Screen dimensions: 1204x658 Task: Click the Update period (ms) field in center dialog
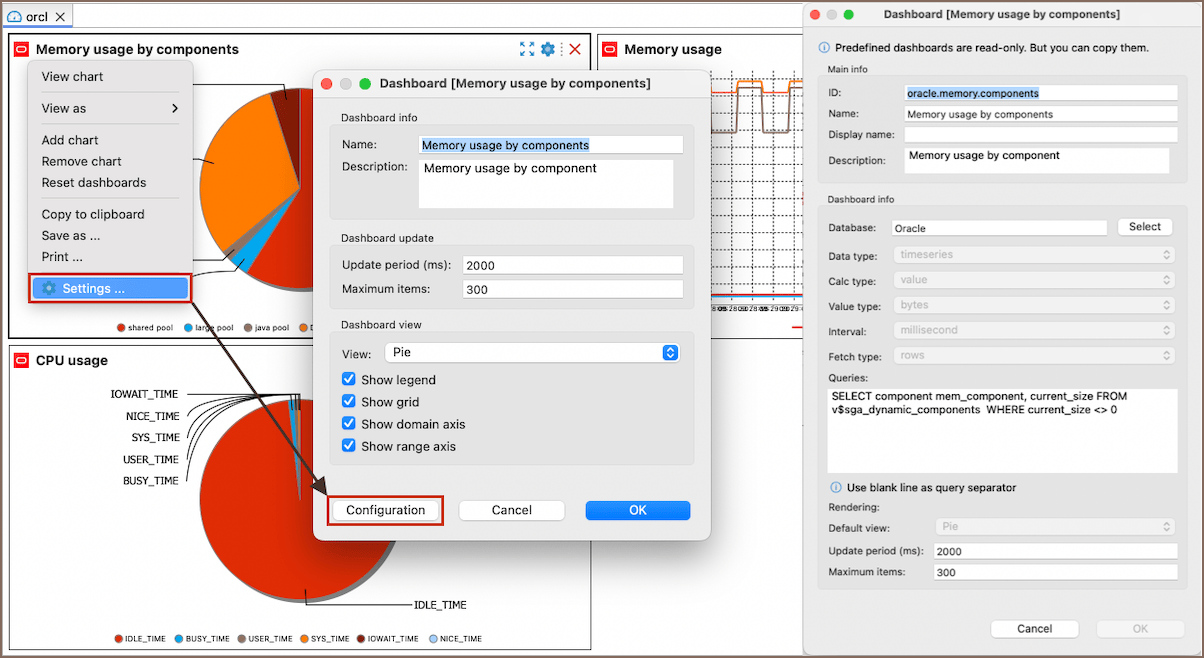[572, 265]
